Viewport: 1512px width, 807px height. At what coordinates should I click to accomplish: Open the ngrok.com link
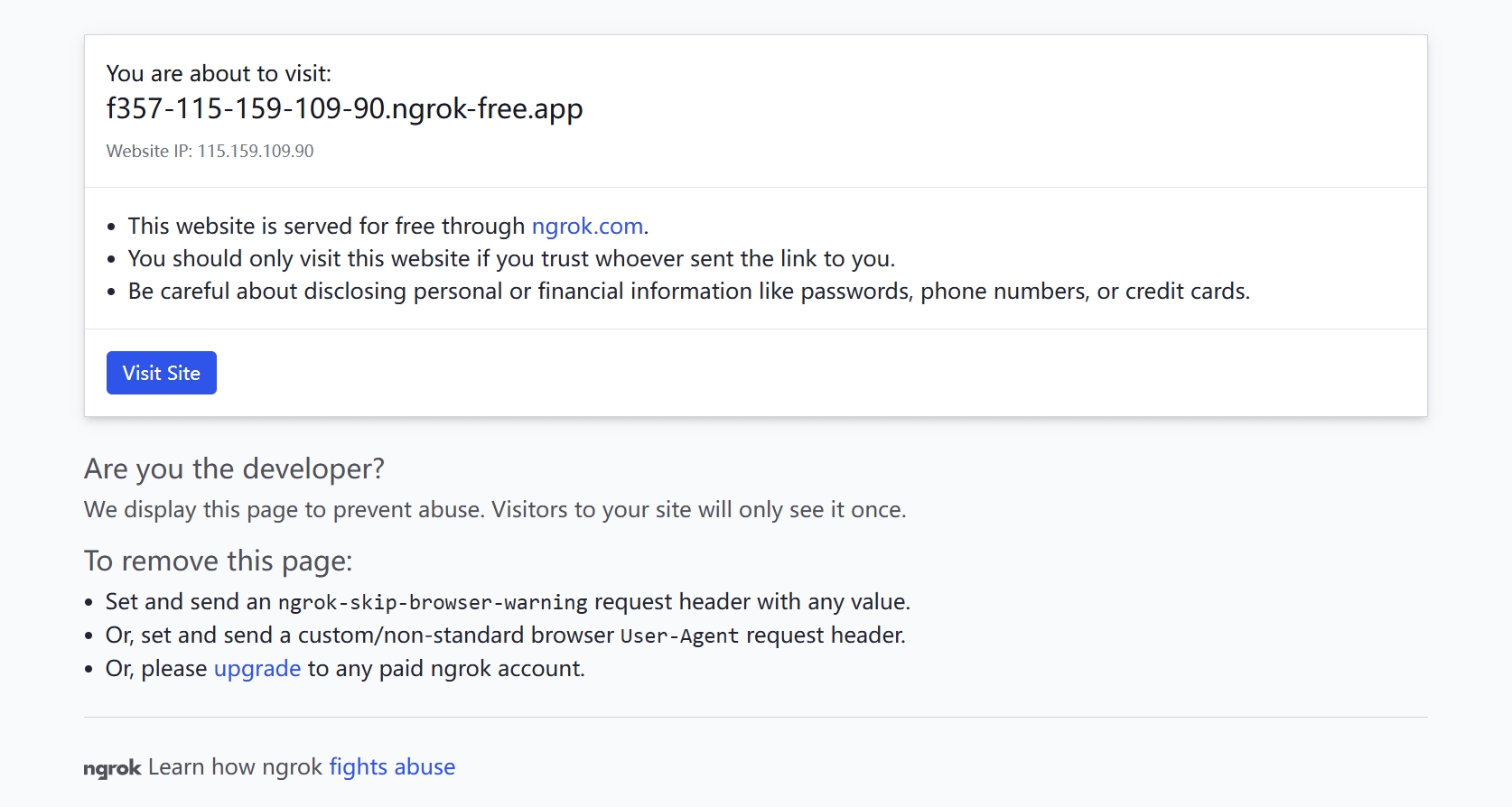587,226
